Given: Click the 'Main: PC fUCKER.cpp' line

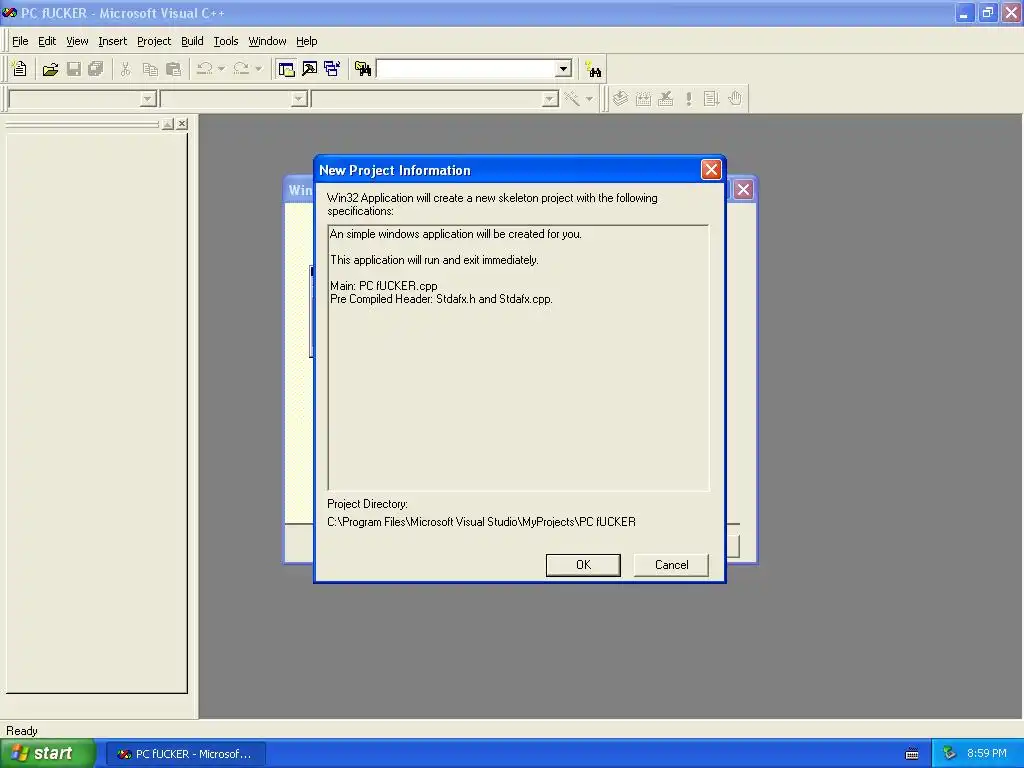Looking at the screenshot, I should click(383, 285).
